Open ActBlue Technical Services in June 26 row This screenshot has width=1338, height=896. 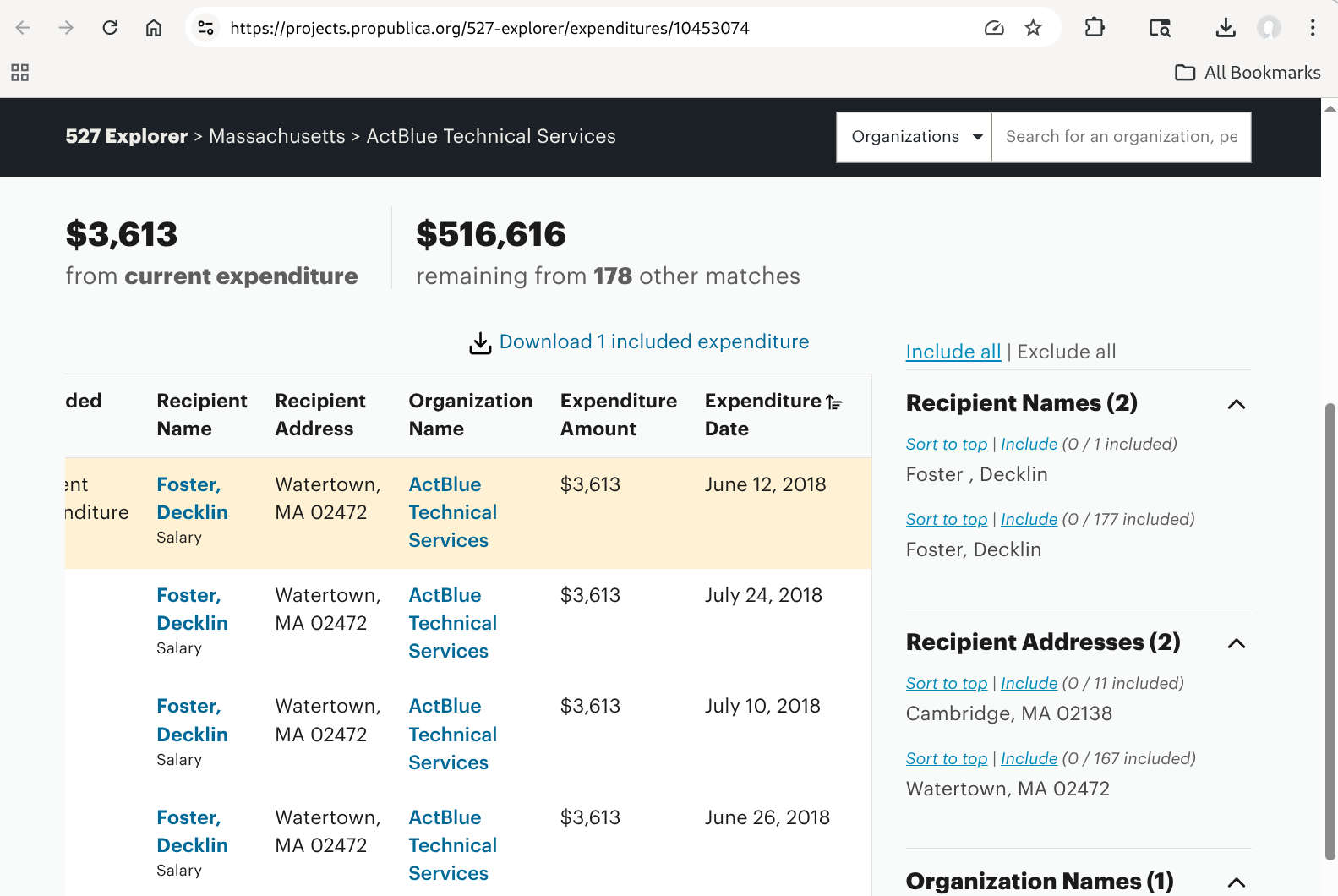point(452,845)
